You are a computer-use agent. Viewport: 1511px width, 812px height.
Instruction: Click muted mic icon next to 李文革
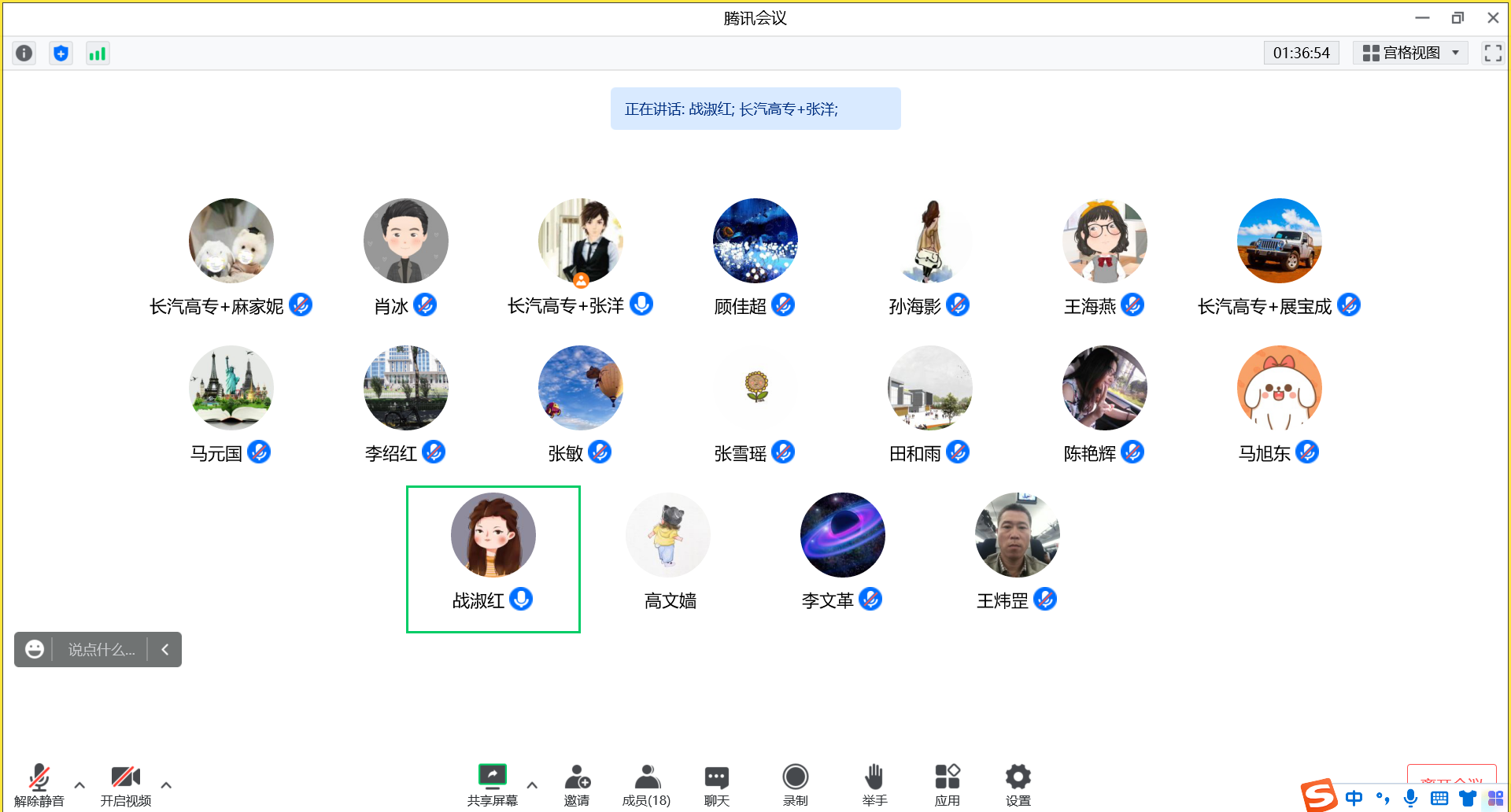[x=870, y=599]
